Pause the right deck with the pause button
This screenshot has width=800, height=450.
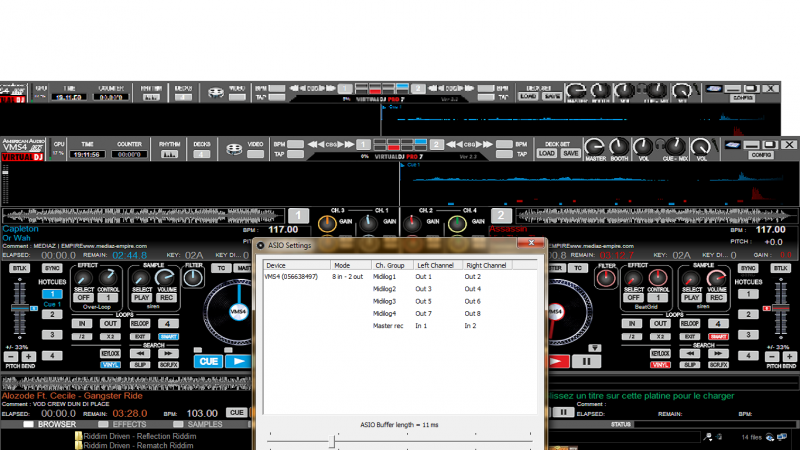pos(586,362)
